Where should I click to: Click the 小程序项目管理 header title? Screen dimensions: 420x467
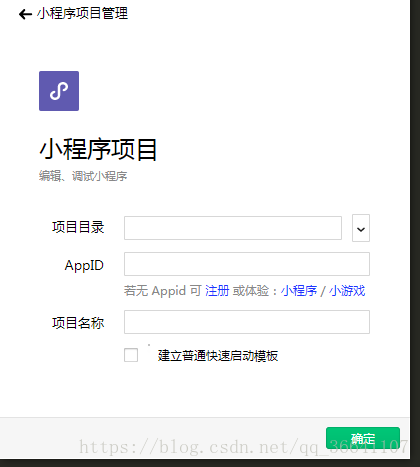pos(82,14)
